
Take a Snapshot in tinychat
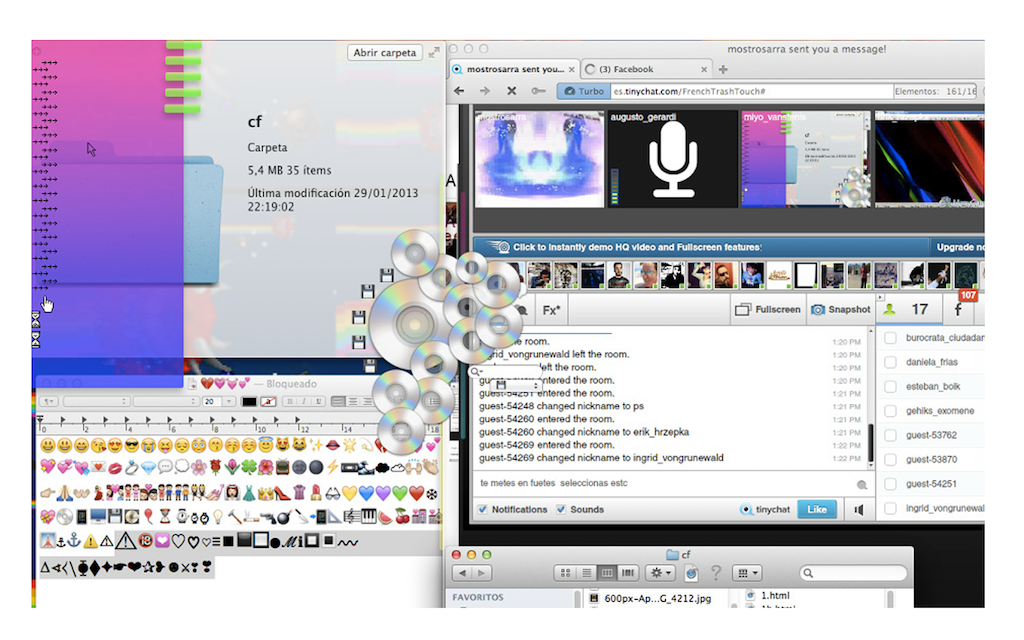pyautogui.click(x=840, y=310)
